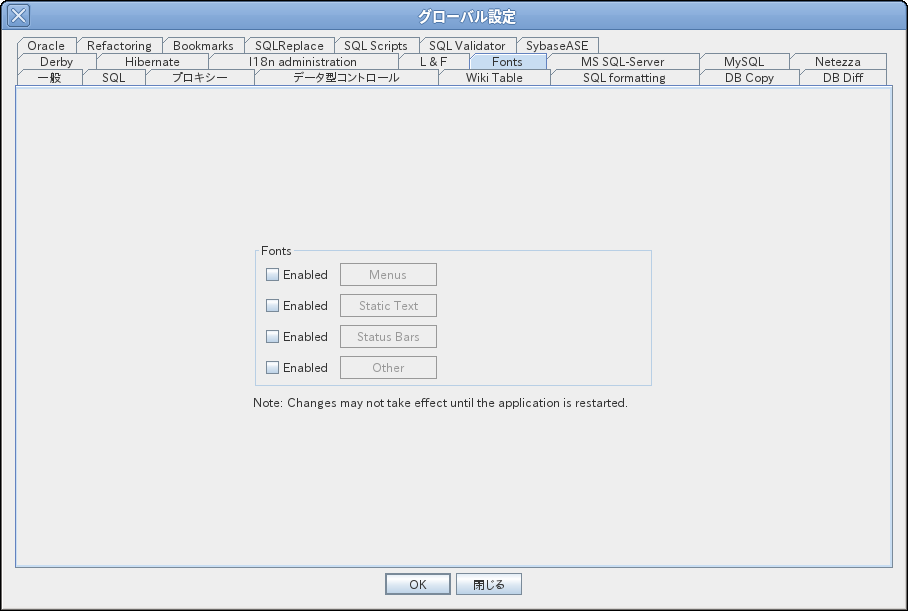The image size is (908, 611).
Task: Switch to the SybaseASE tab
Action: tap(557, 45)
